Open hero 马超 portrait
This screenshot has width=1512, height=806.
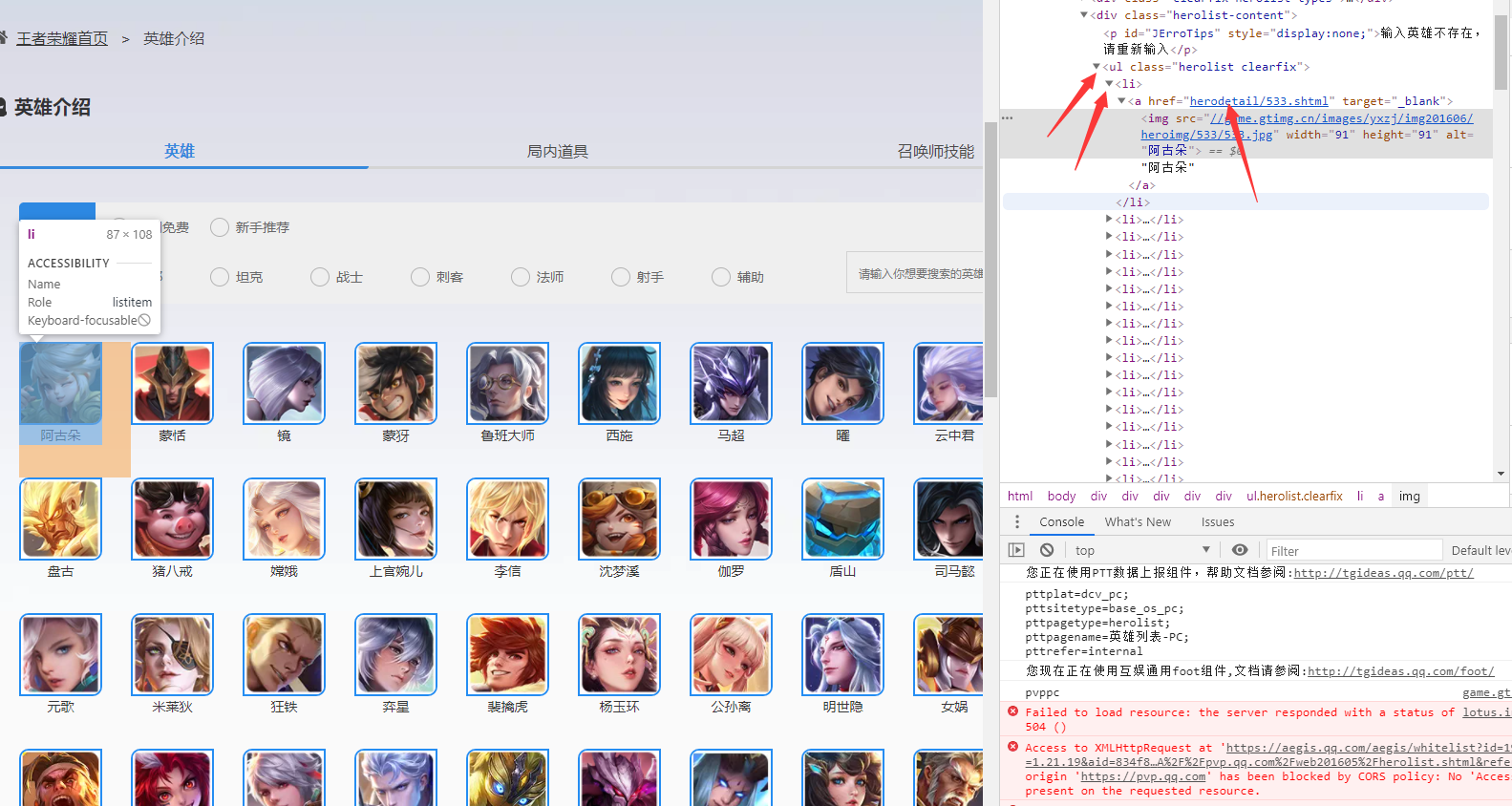[x=731, y=383]
